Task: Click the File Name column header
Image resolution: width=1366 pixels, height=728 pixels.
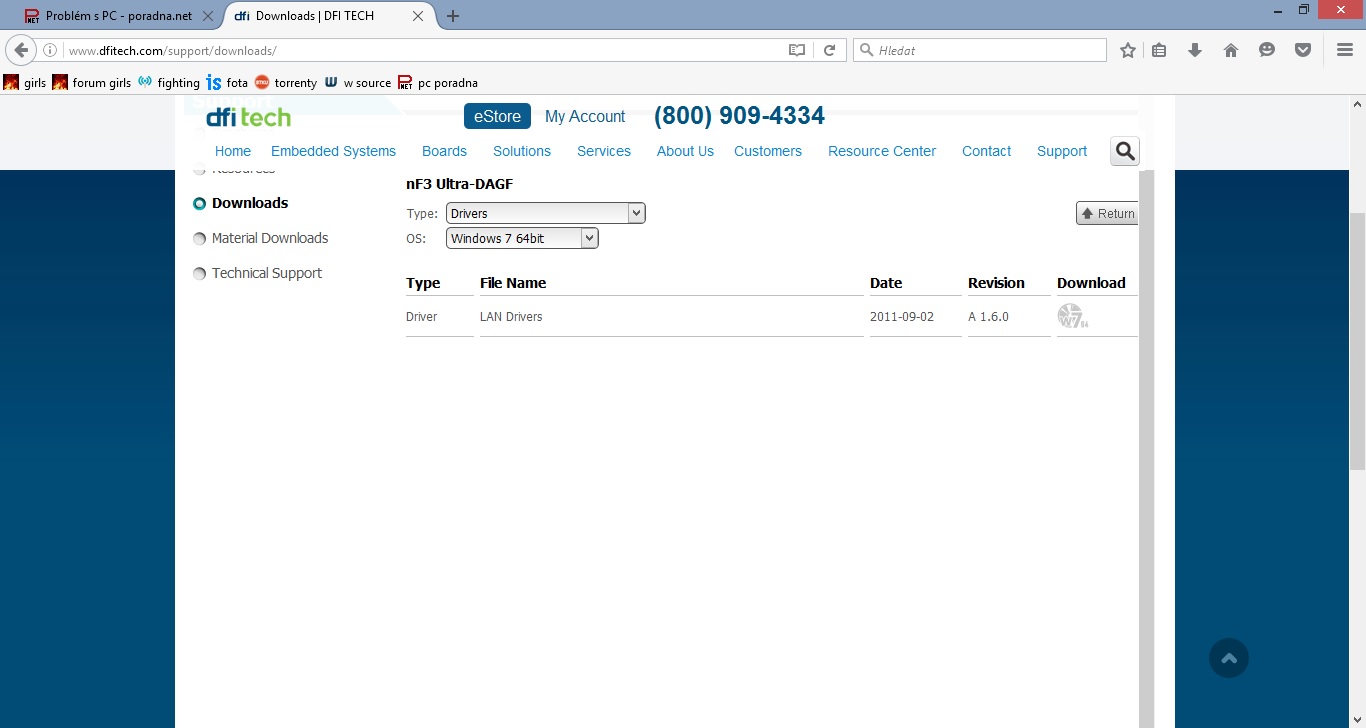Action: pyautogui.click(x=513, y=283)
